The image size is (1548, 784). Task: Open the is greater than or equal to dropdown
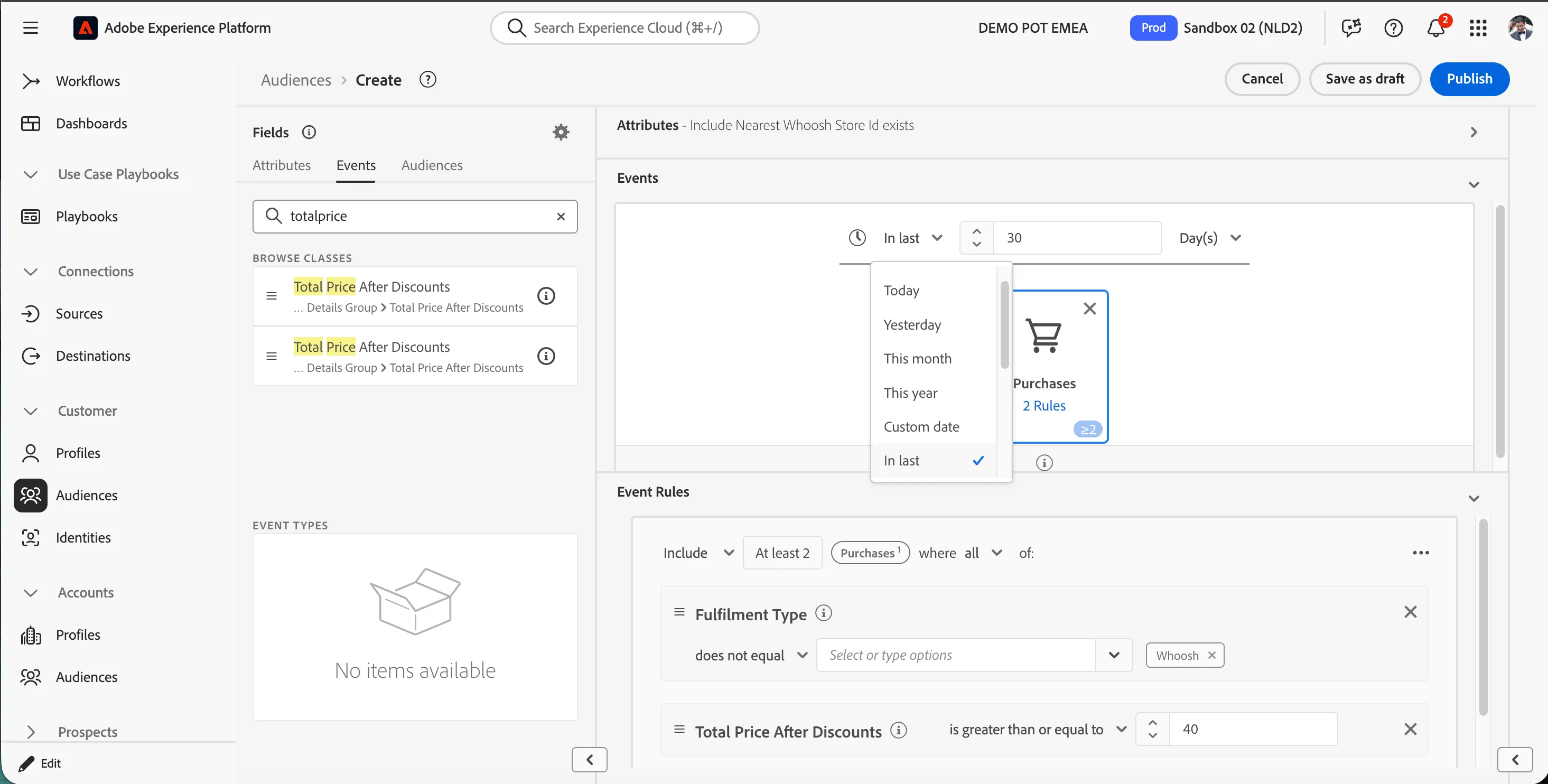point(1037,729)
